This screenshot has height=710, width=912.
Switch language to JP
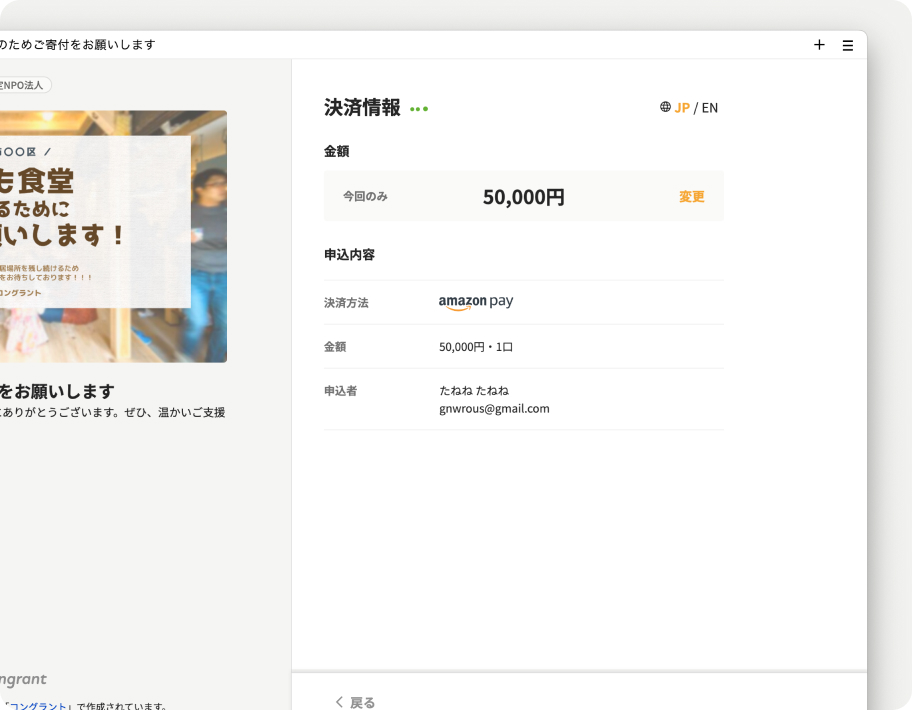click(682, 108)
